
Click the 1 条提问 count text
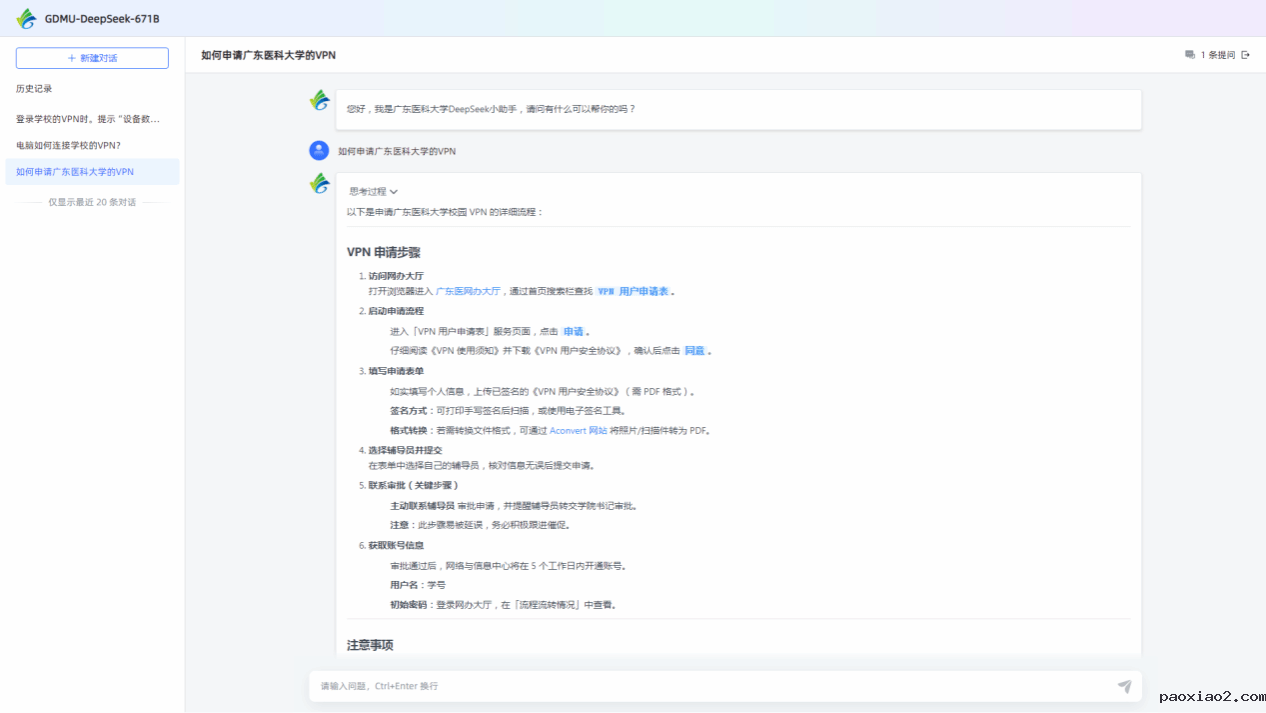point(1217,55)
